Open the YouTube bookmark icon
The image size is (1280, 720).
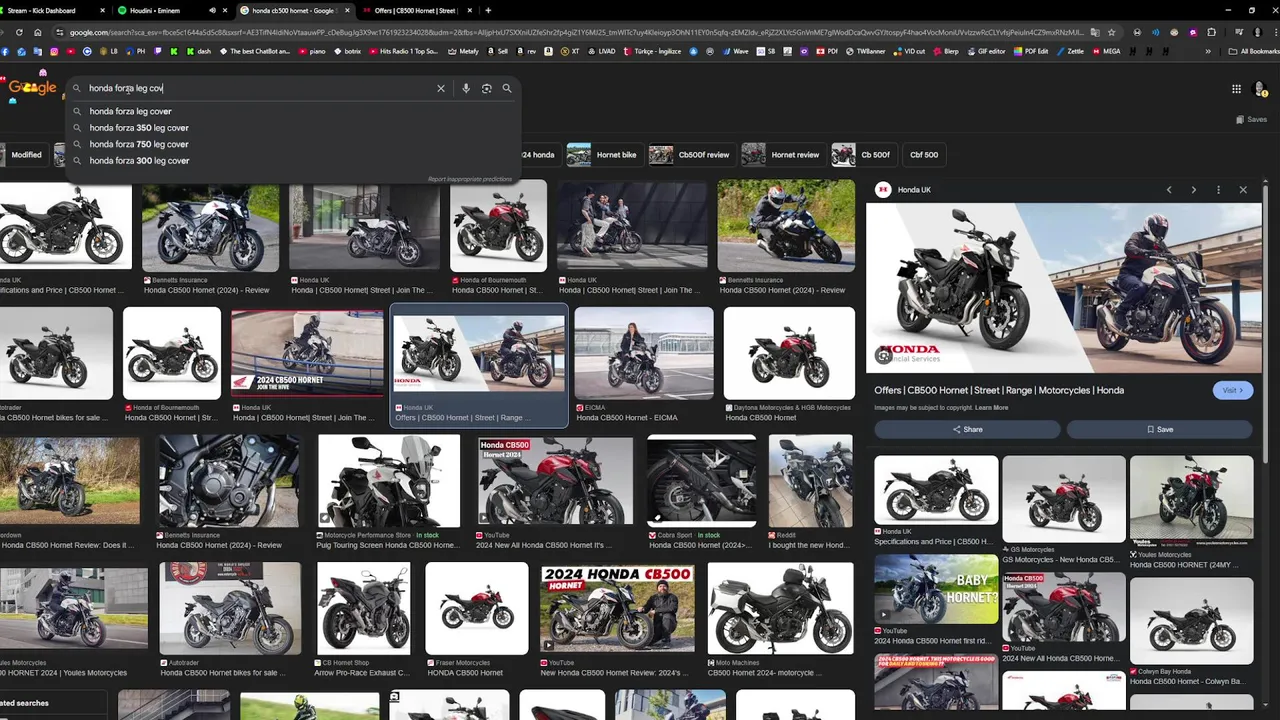click(x=70, y=51)
